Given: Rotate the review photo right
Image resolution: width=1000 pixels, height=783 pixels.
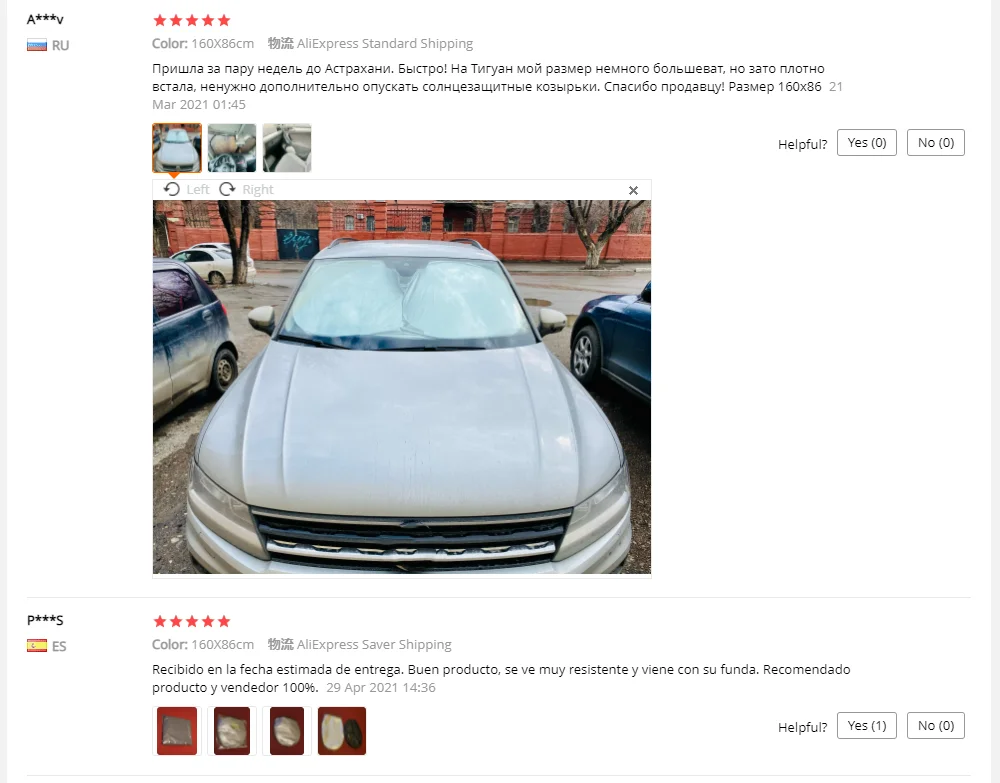Looking at the screenshot, I should tap(246, 189).
